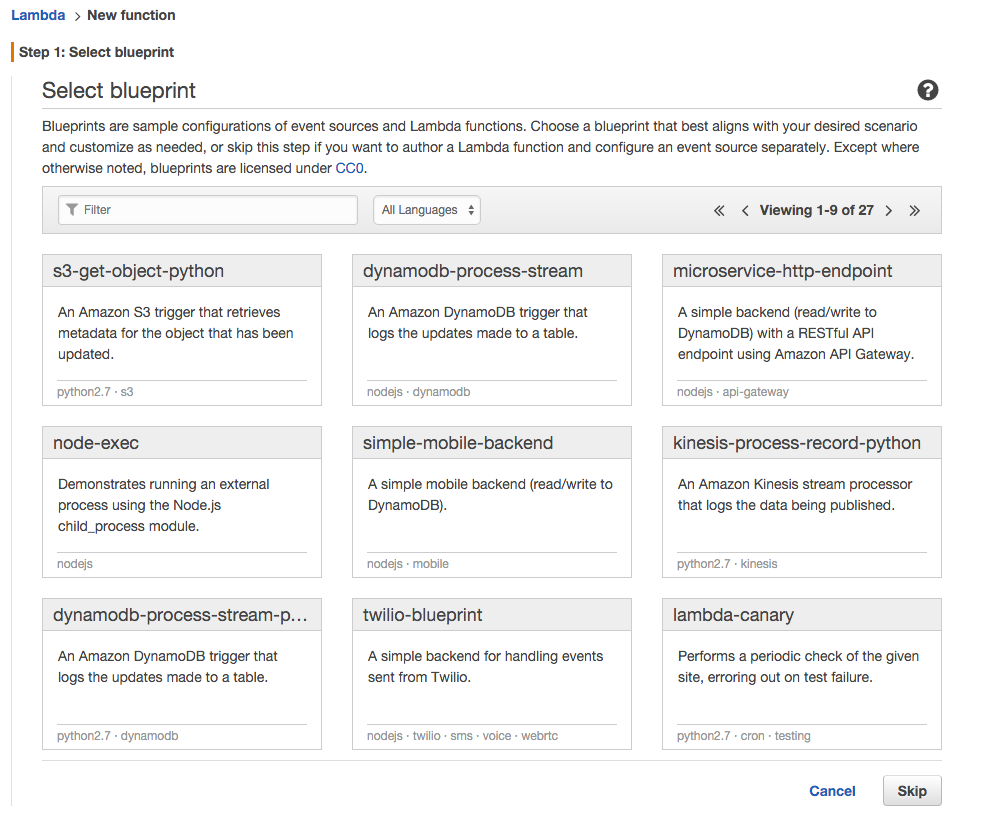Open the CC0 license link
Viewport: 1008px width, 817px height.
350,168
